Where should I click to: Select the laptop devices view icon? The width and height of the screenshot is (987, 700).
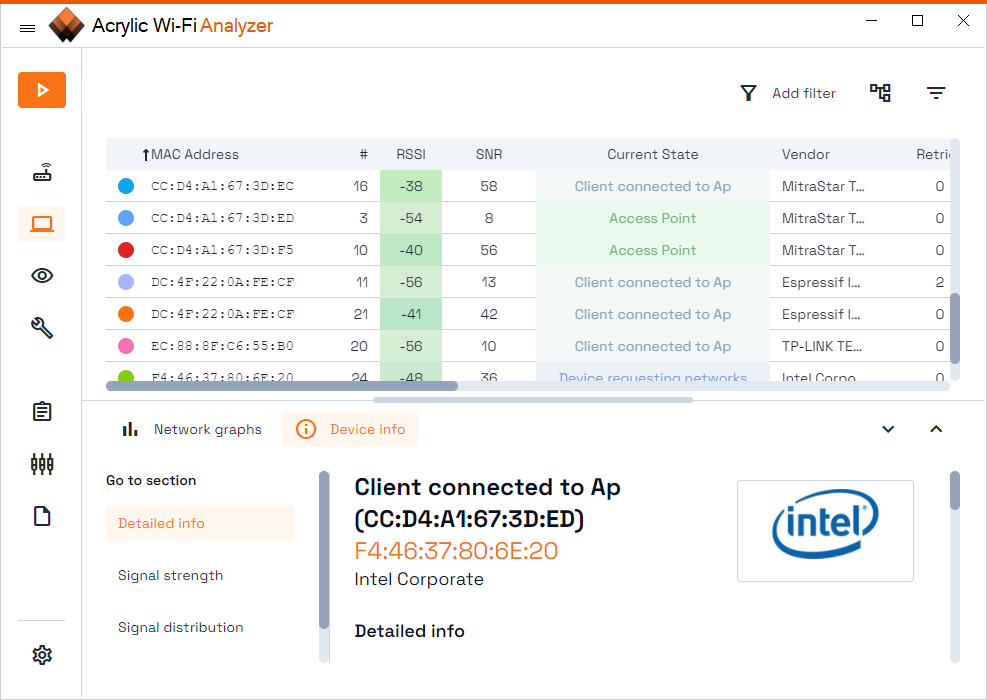click(42, 224)
